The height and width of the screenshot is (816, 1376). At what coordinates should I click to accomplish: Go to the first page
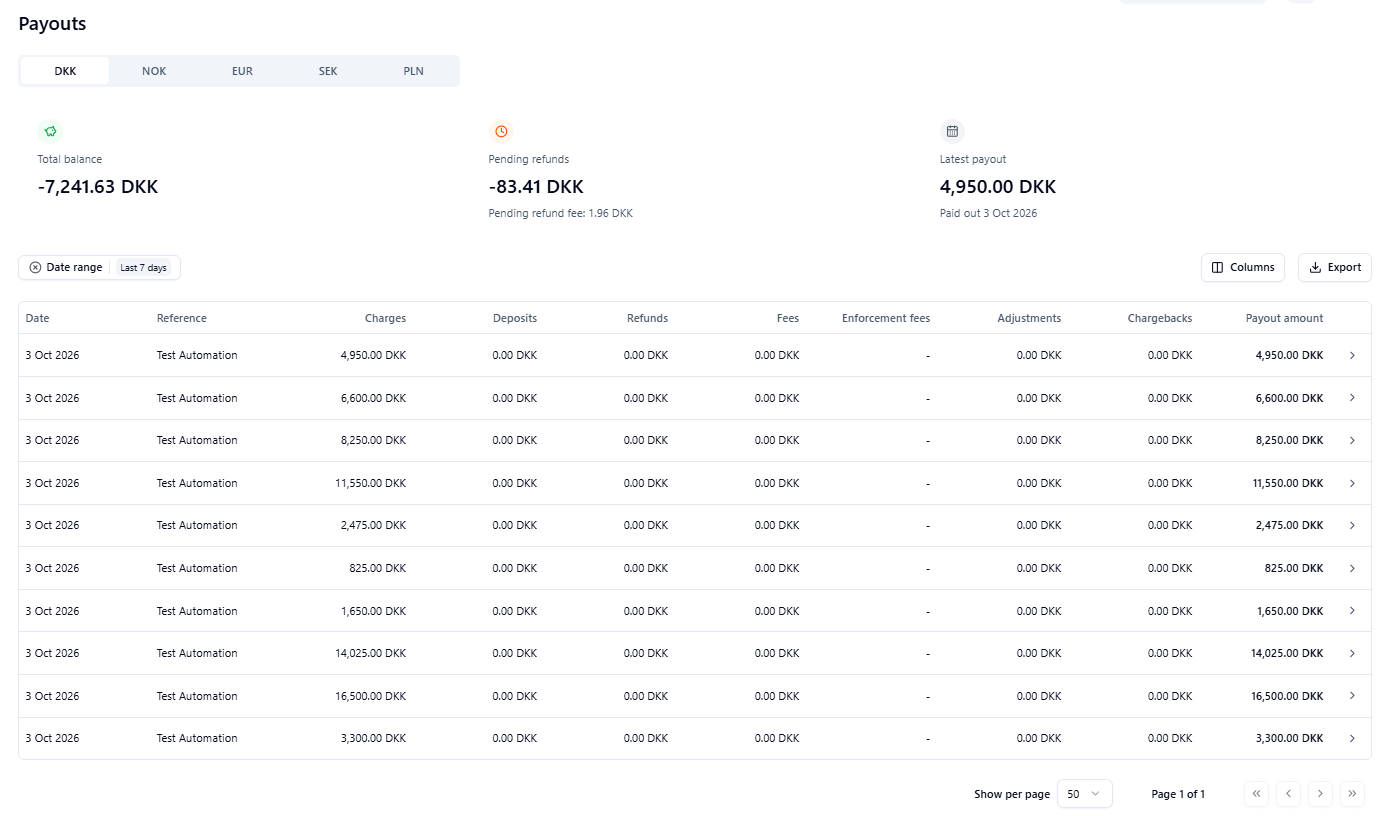coord(1257,794)
